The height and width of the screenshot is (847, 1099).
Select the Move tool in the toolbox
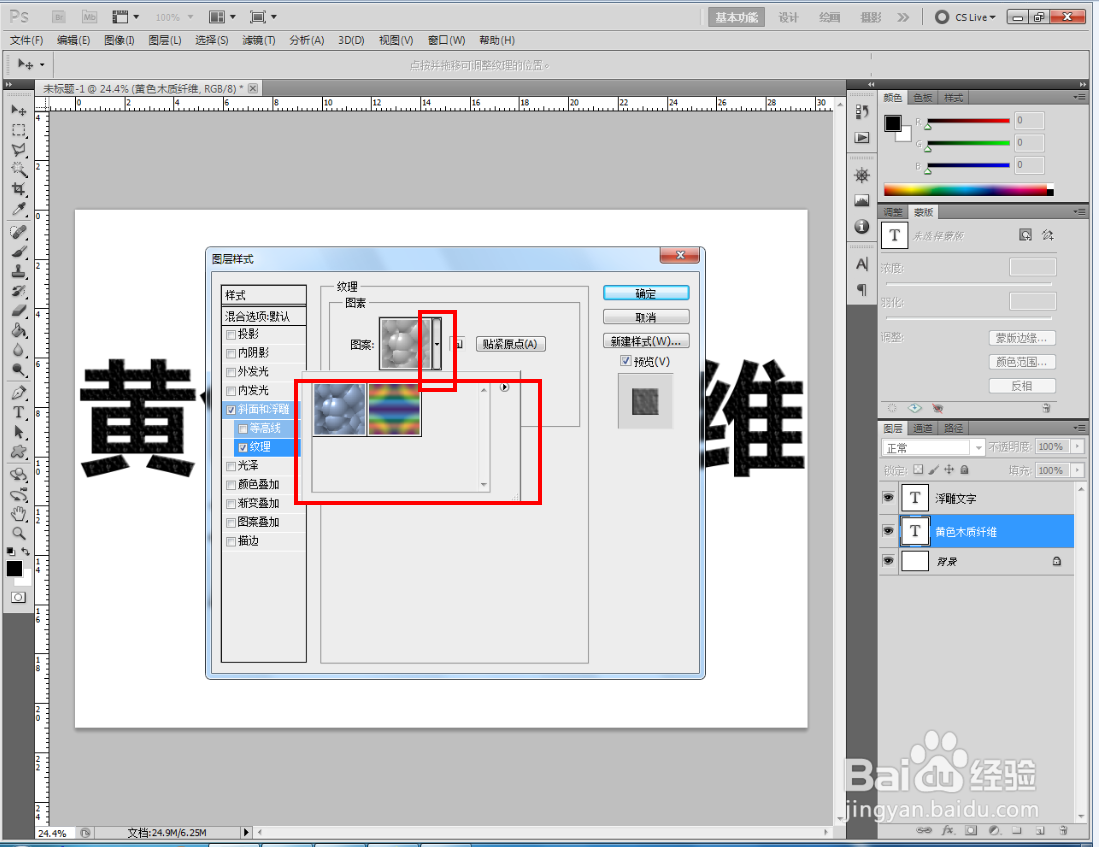click(19, 110)
